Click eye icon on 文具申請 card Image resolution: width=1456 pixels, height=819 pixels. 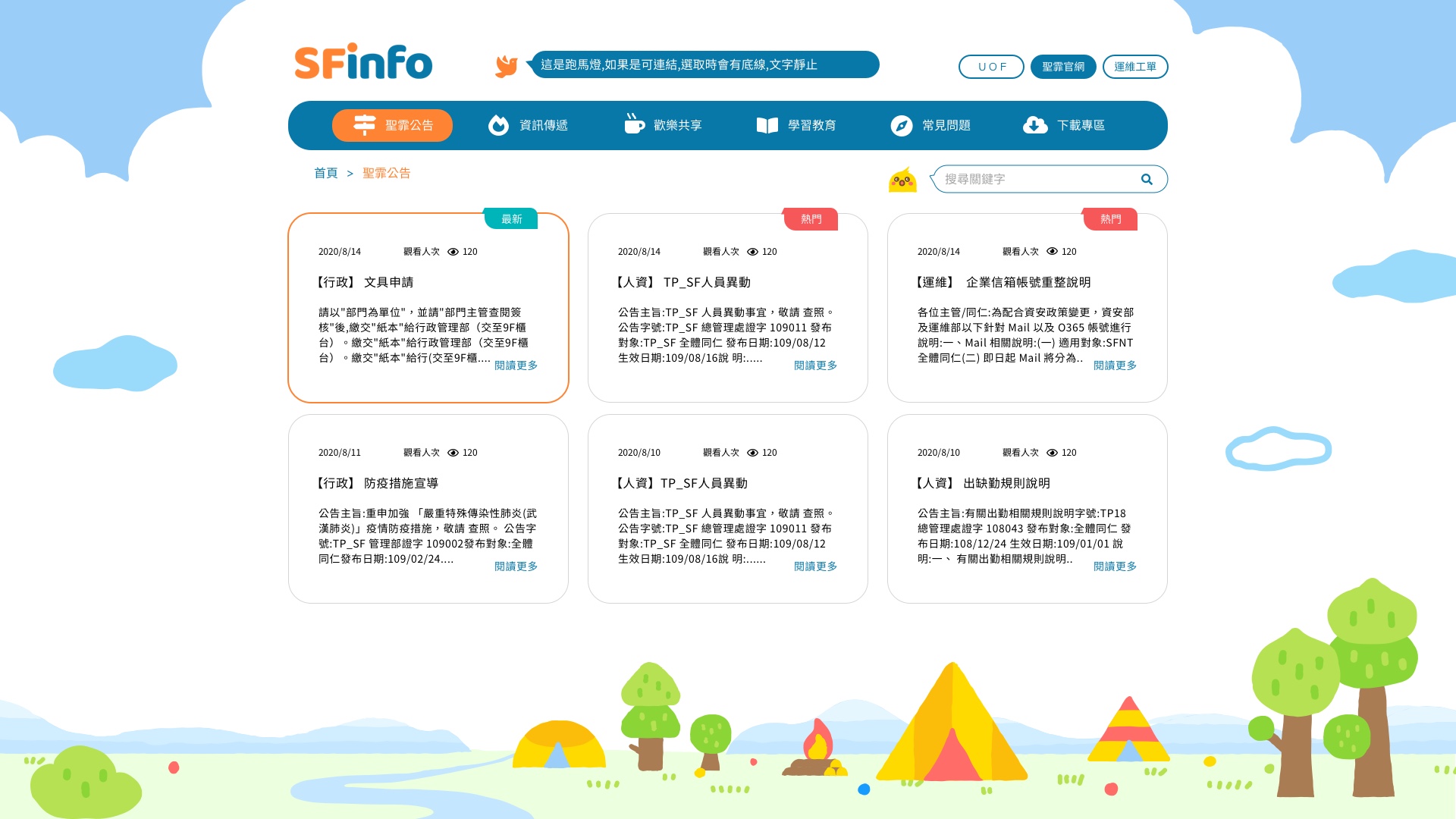click(453, 252)
